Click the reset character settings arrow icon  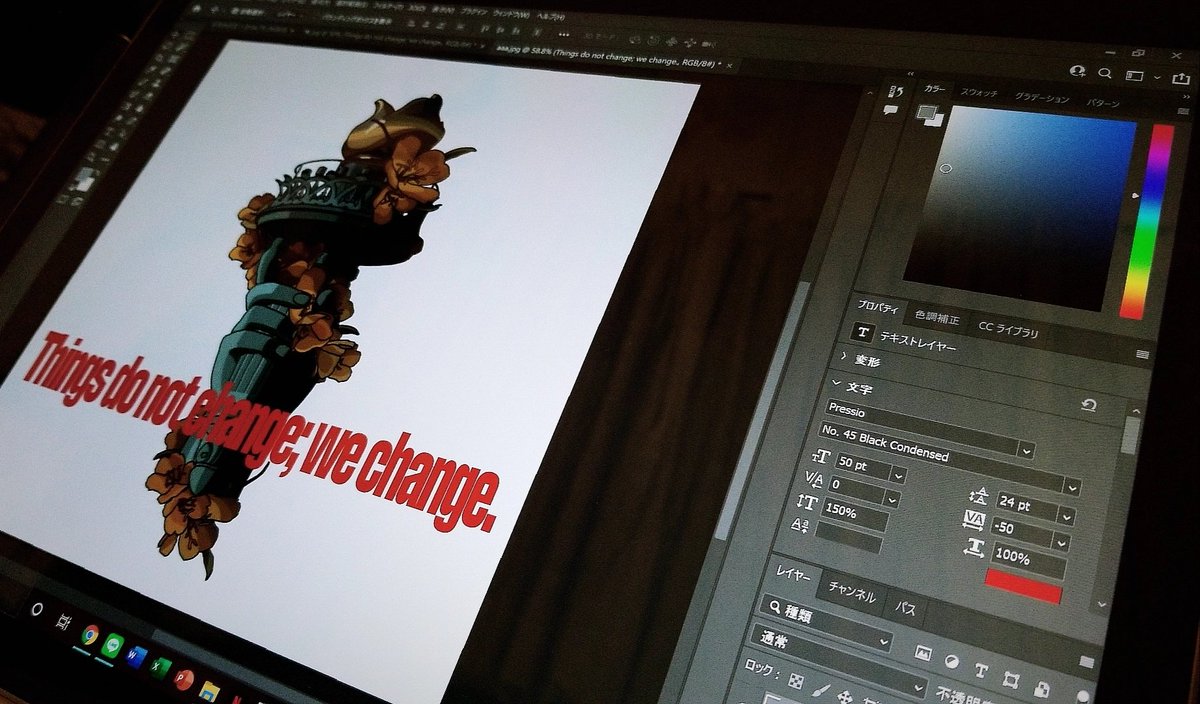click(x=1089, y=405)
